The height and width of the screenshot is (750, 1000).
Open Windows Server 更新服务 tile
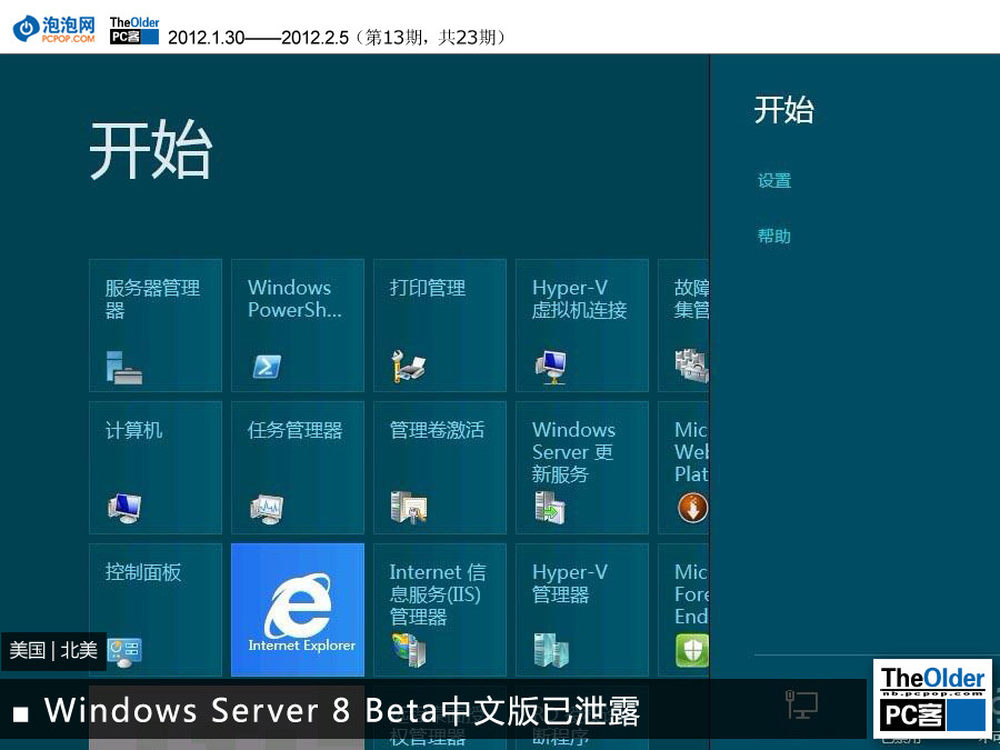(x=581, y=468)
